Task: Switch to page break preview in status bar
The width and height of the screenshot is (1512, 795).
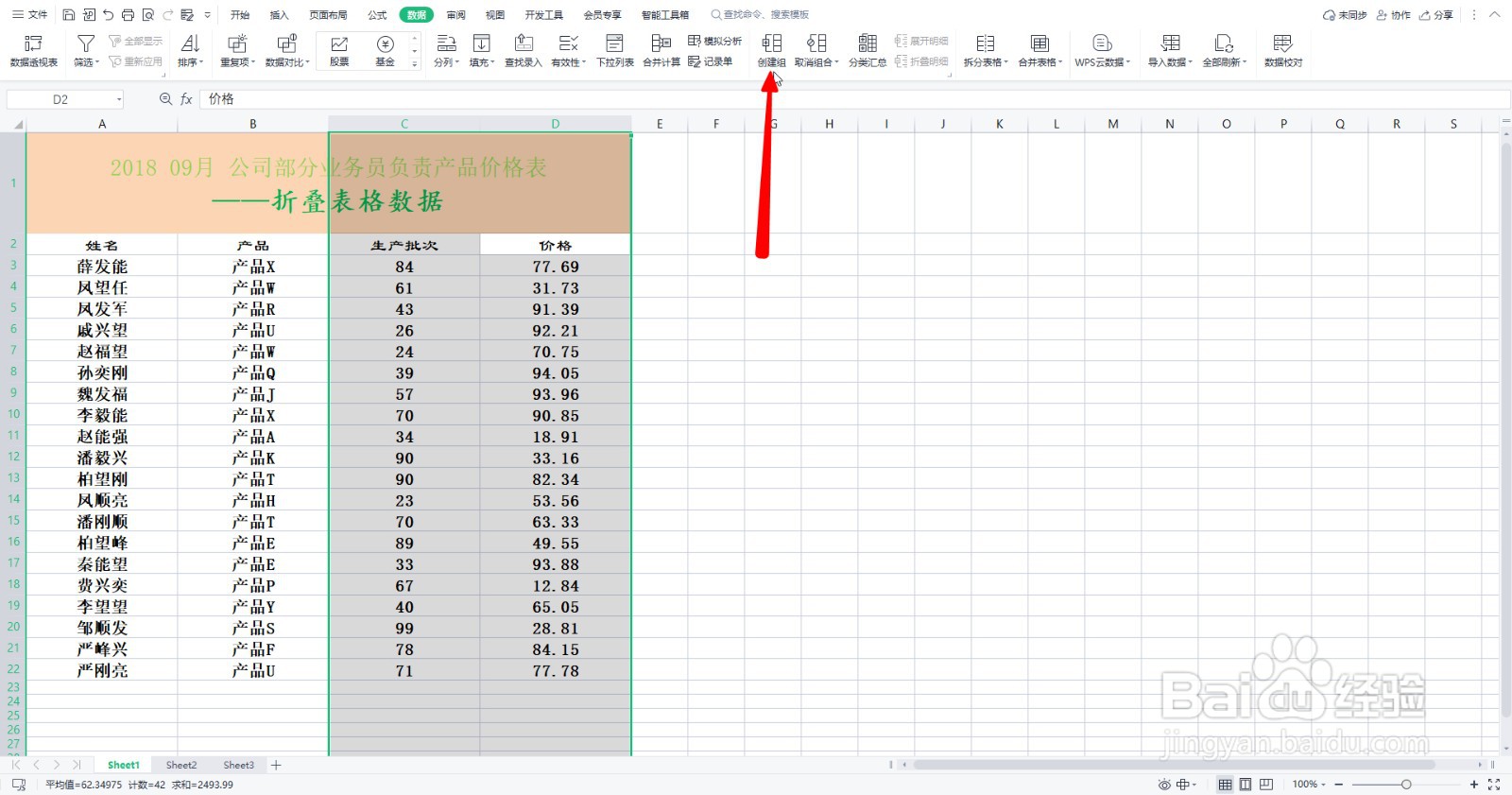Action: click(x=1266, y=785)
